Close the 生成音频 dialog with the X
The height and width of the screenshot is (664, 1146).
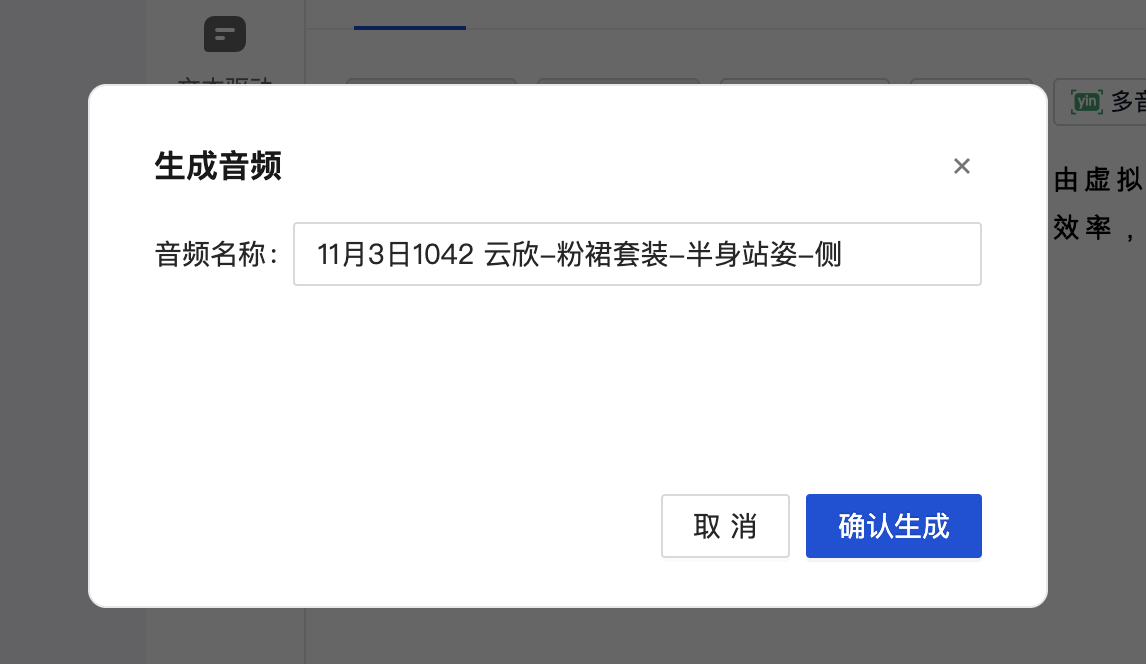(962, 166)
